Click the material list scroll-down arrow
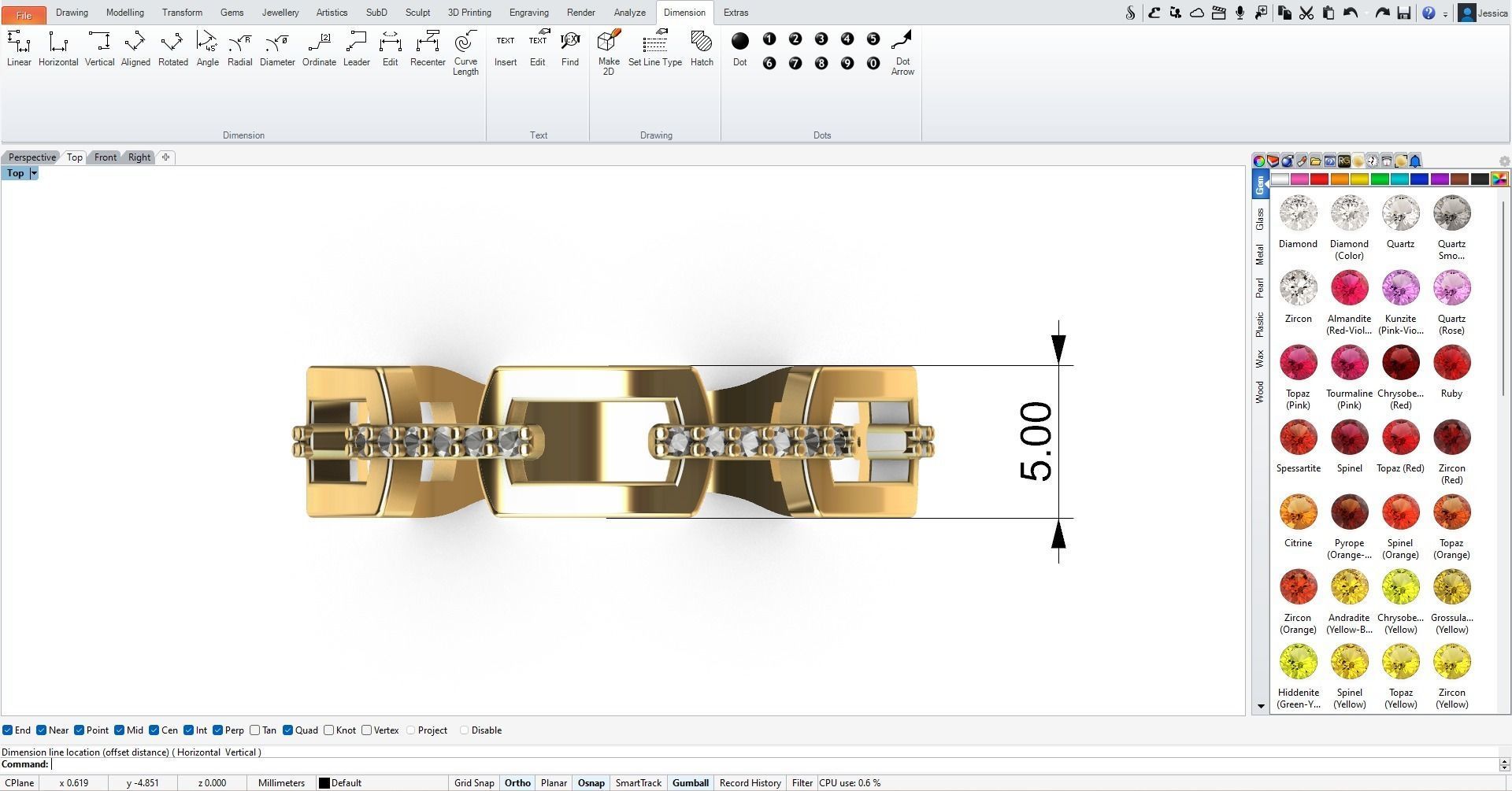Image resolution: width=1512 pixels, height=791 pixels. 1261,706
